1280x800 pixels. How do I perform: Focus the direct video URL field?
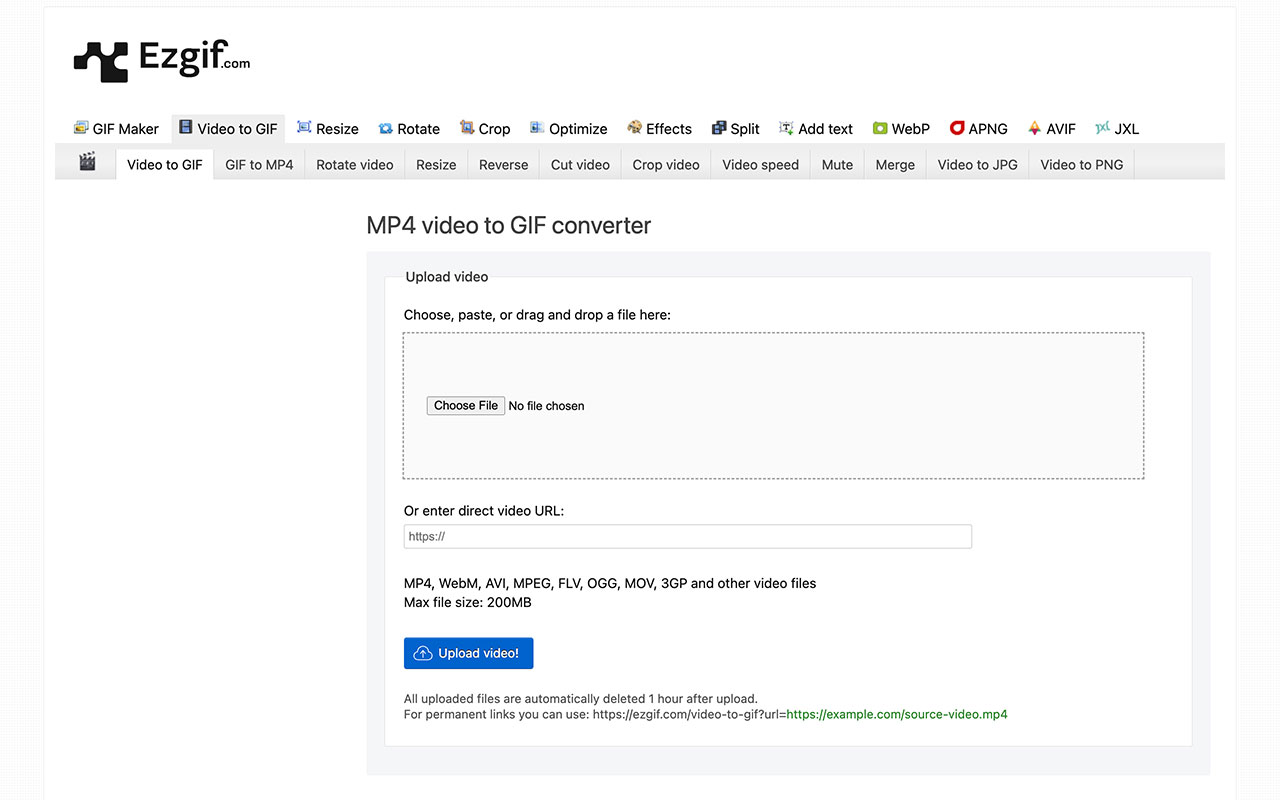[687, 537]
